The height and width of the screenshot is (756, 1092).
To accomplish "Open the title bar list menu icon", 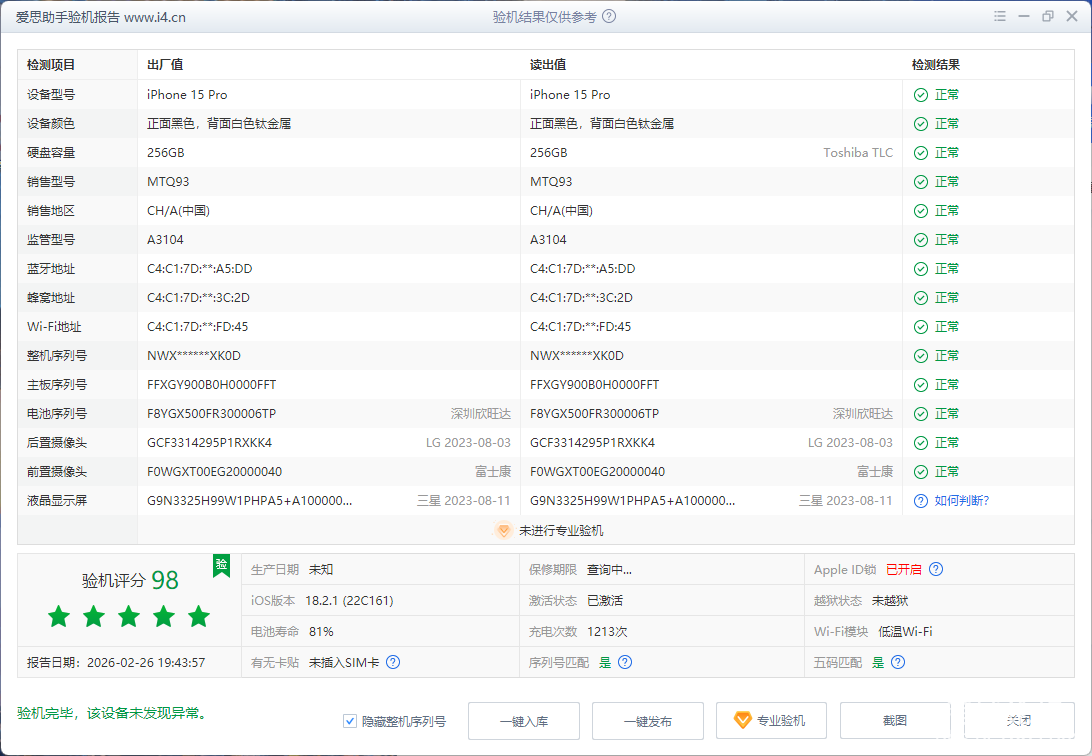I will click(x=1000, y=17).
